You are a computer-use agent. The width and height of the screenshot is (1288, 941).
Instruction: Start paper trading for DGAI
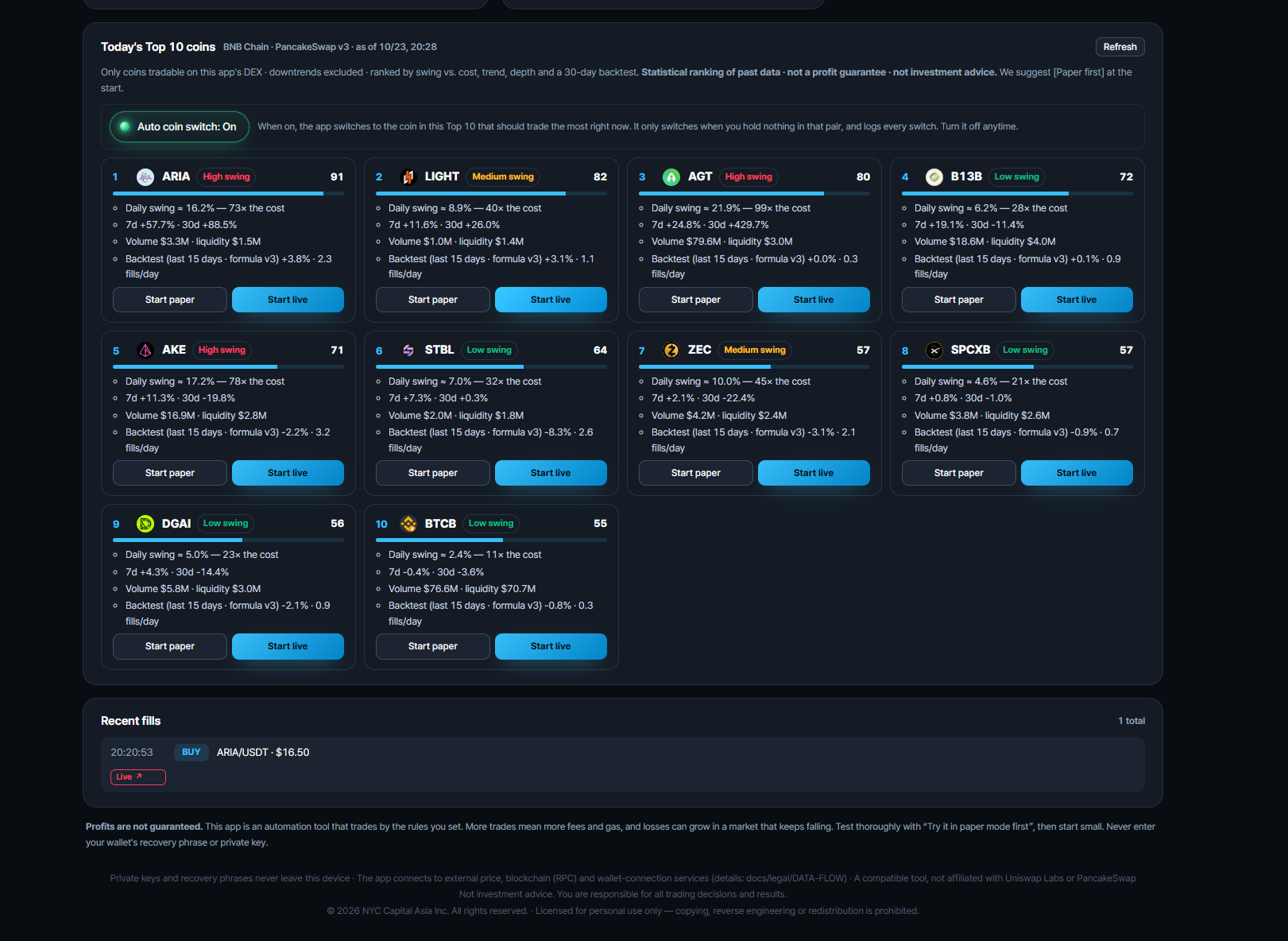click(x=170, y=646)
